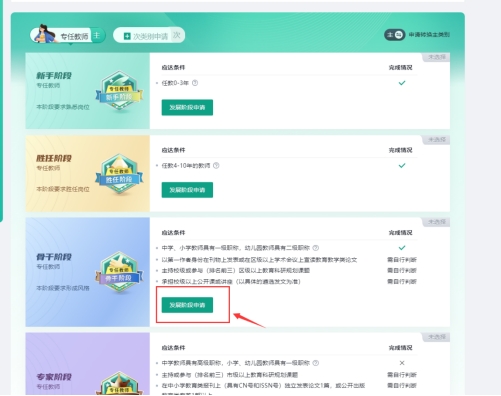Click 发展阶段申请 button in 骨干阶段 card
The image size is (501, 396).
pos(187,305)
